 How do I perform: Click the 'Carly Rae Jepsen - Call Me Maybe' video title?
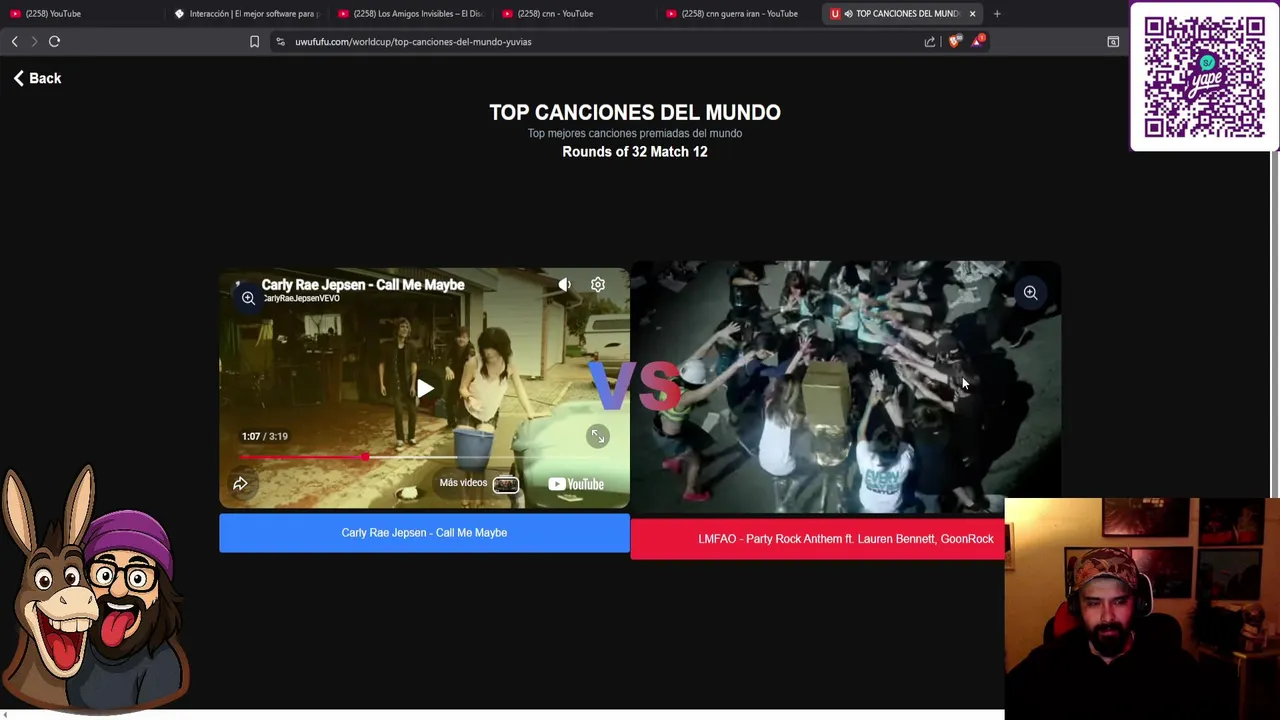363,285
